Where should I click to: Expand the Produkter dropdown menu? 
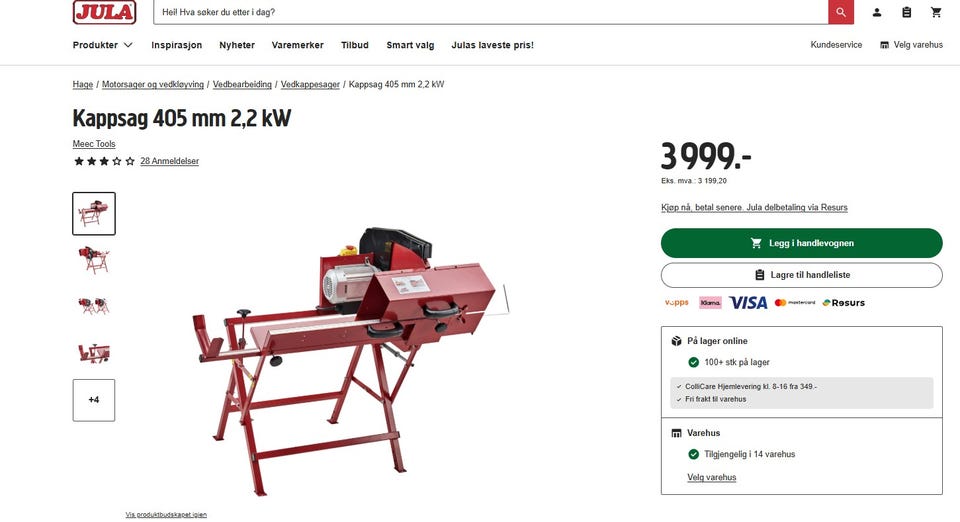[102, 45]
